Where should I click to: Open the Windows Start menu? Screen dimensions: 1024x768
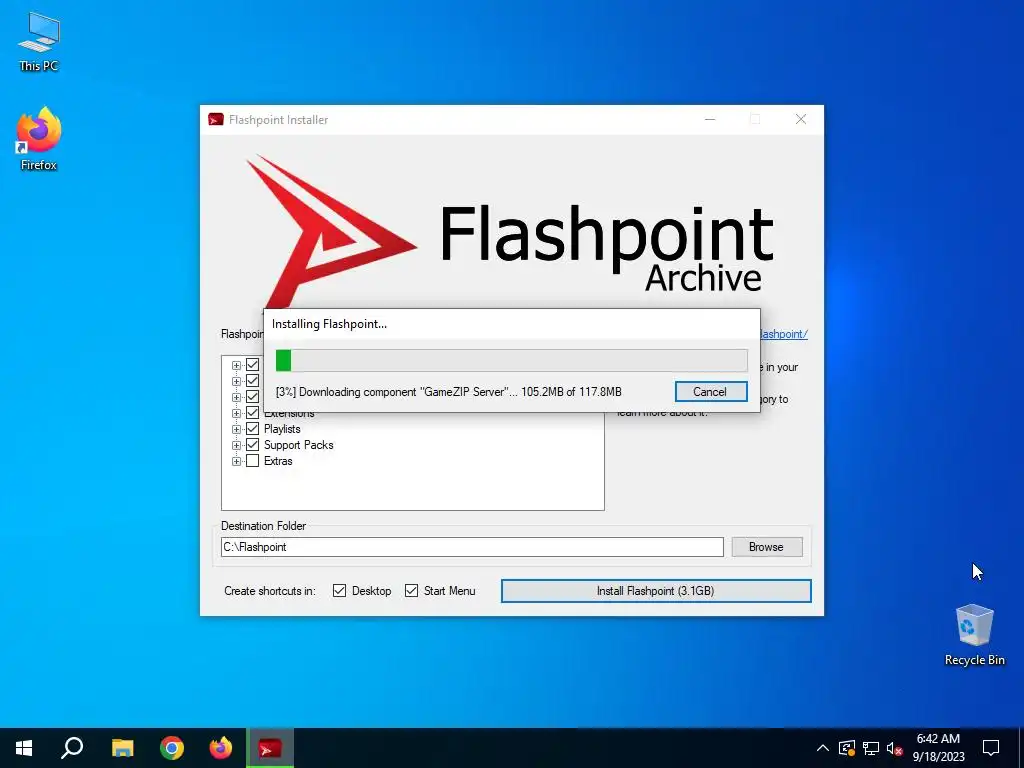pyautogui.click(x=24, y=748)
